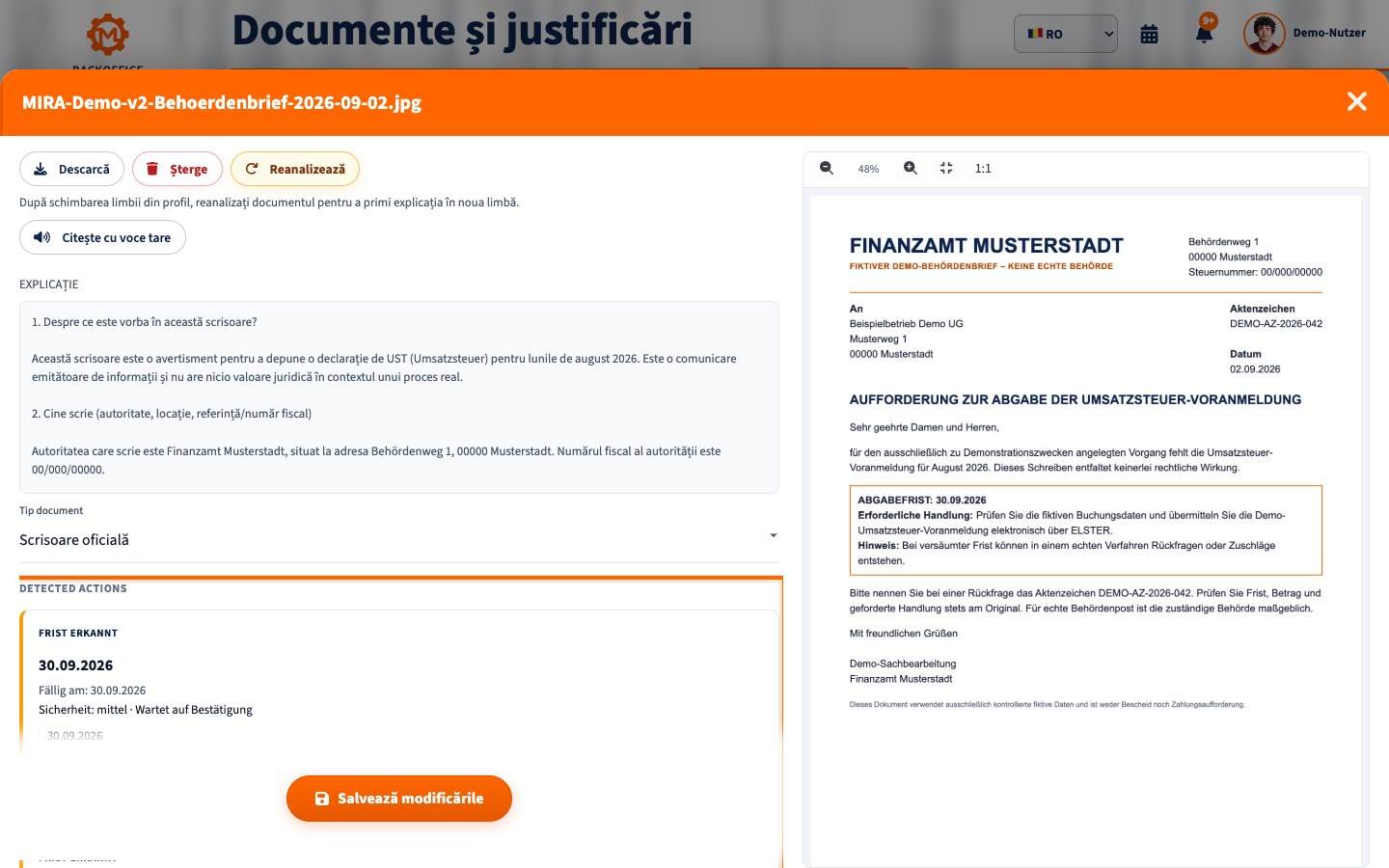1389x868 pixels.
Task: Click the Scrisoare oficială value
Action: point(74,540)
